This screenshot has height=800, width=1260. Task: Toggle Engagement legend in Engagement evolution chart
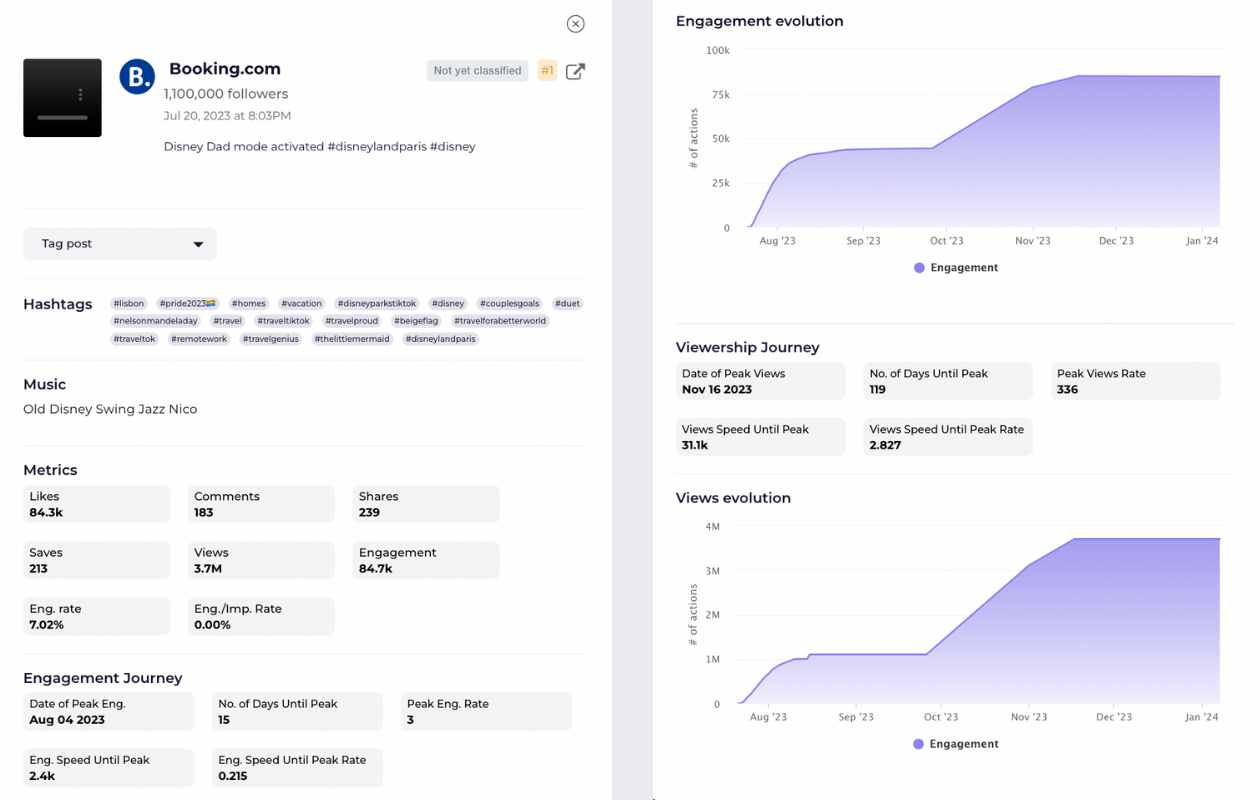coord(955,268)
